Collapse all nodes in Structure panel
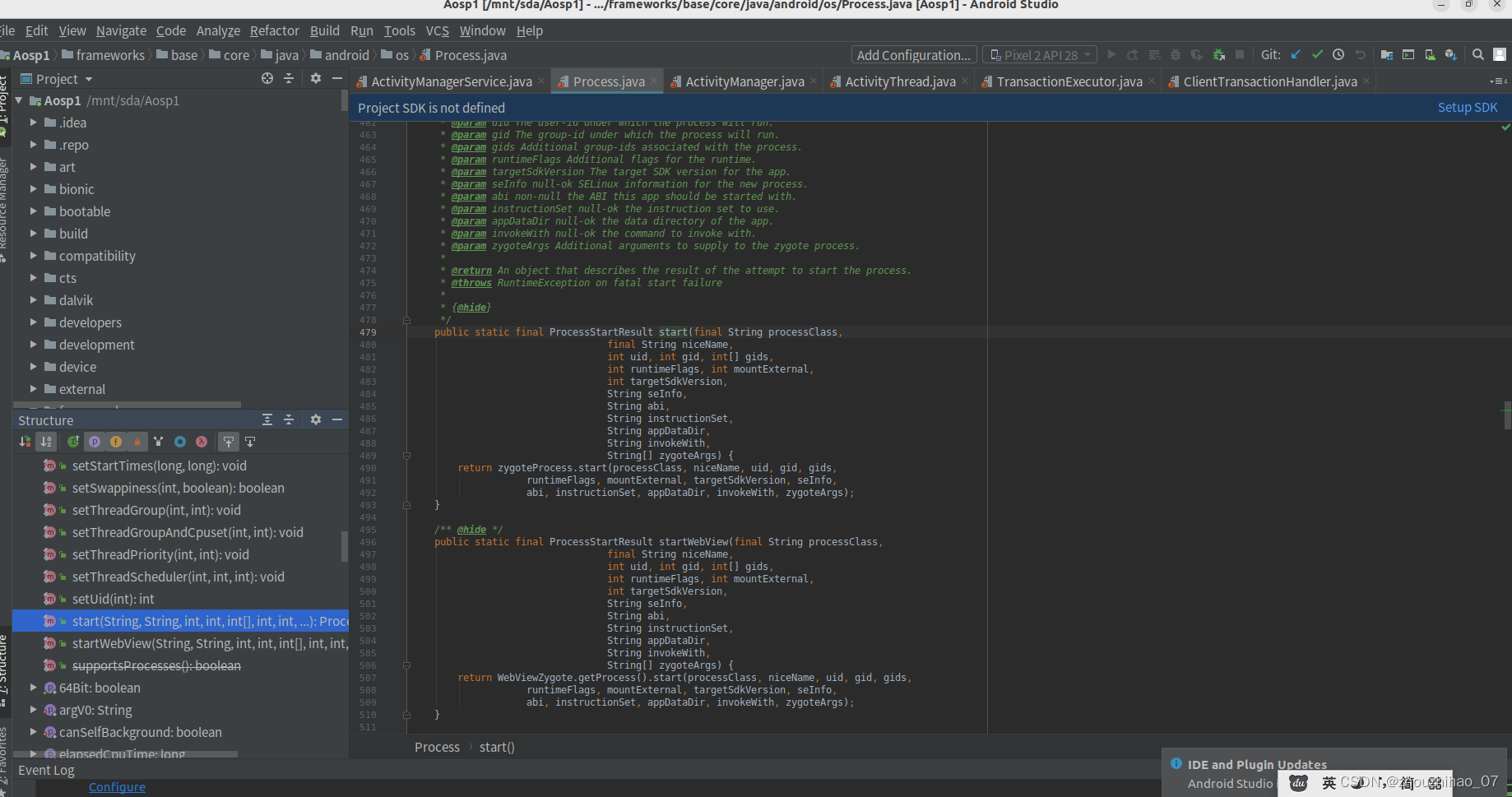The width and height of the screenshot is (1512, 797). (289, 419)
